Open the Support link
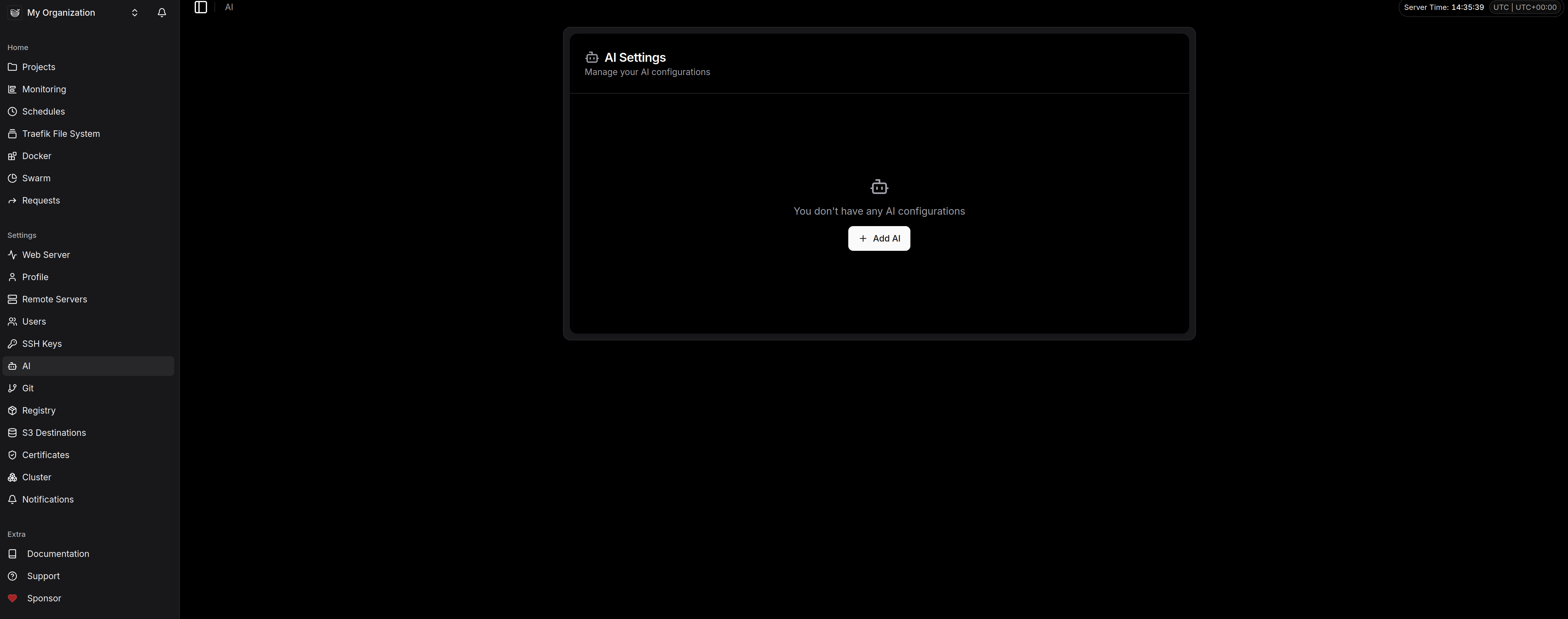Image resolution: width=1568 pixels, height=619 pixels. pyautogui.click(x=43, y=576)
